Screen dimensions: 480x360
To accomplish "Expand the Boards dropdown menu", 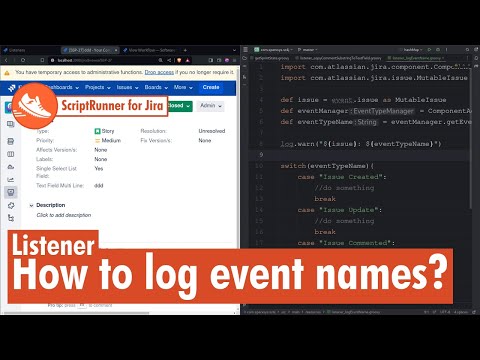I will point(156,87).
